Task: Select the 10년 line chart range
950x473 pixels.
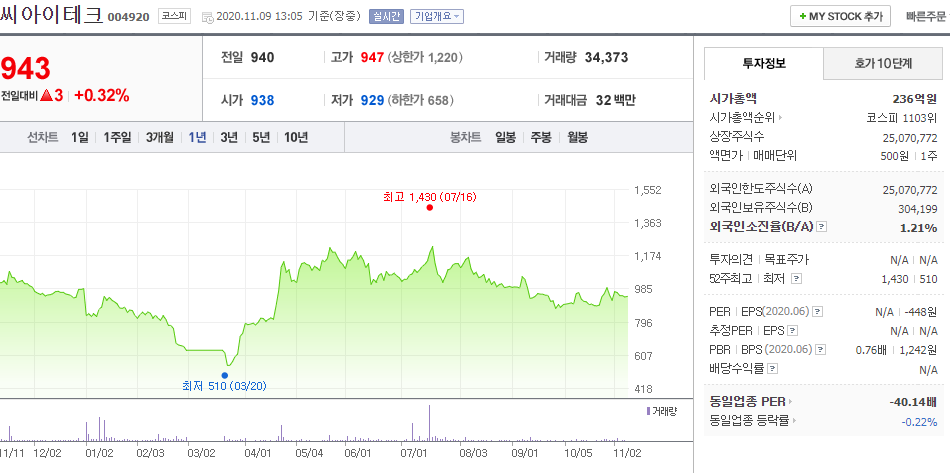Action: pos(296,137)
